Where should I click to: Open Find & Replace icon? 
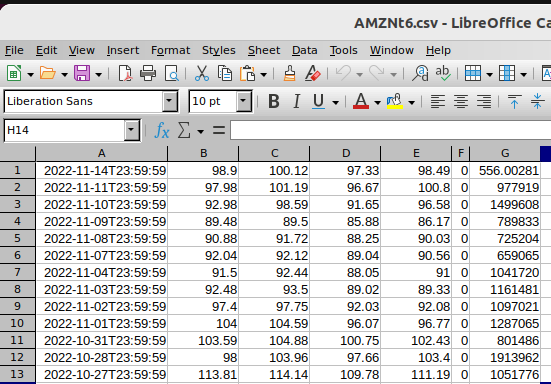pos(420,74)
